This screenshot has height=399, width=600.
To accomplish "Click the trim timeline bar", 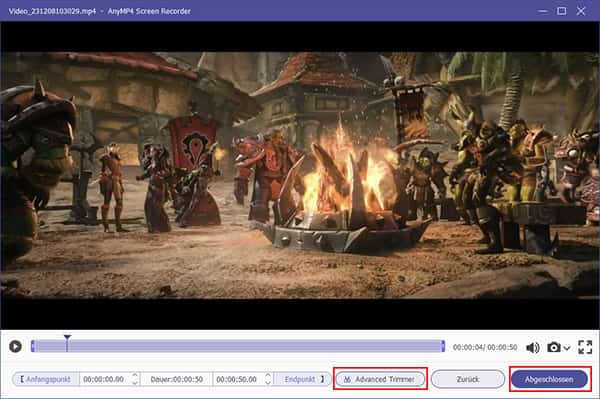I will [238, 346].
